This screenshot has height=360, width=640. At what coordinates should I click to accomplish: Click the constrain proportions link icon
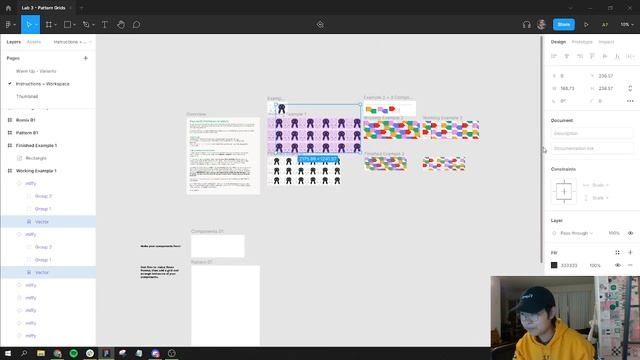630,88
